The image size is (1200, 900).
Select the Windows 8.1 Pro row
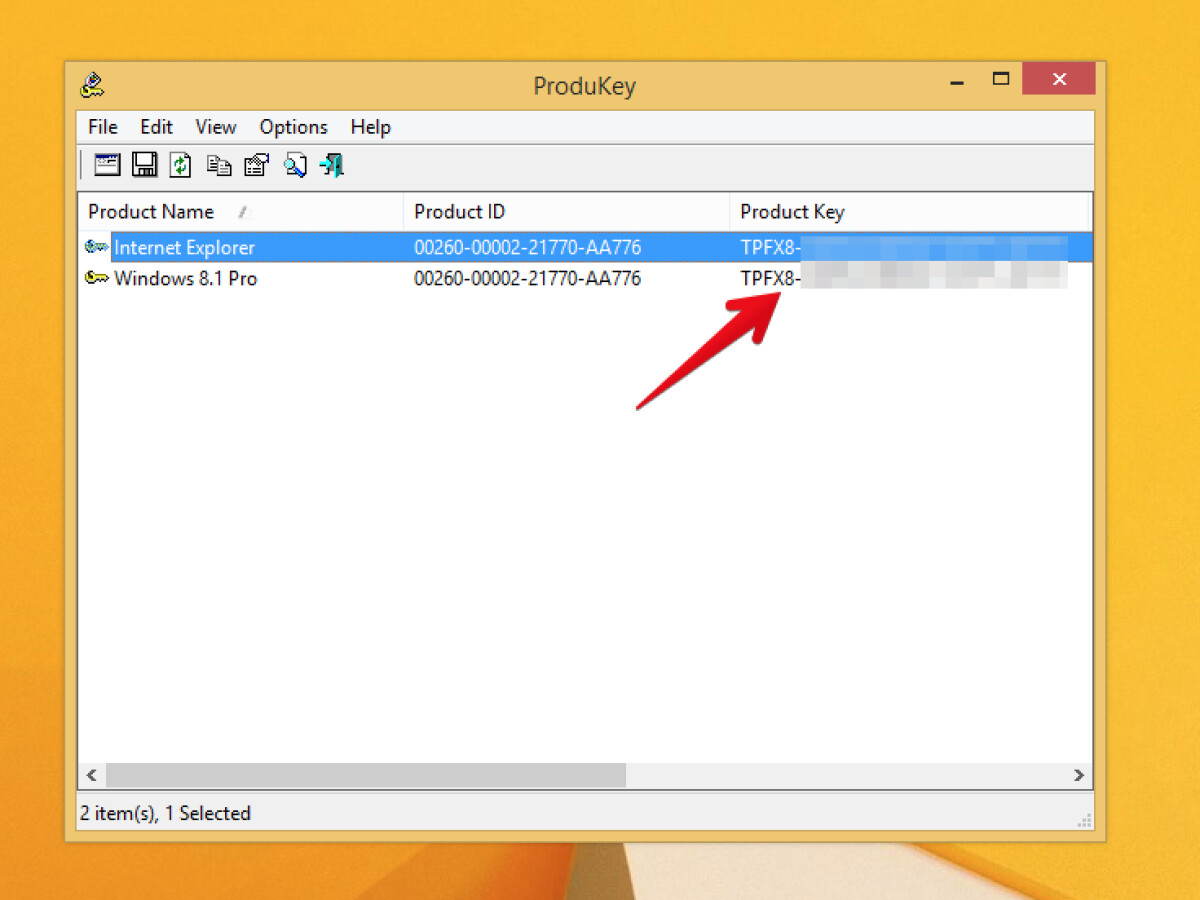pos(185,279)
